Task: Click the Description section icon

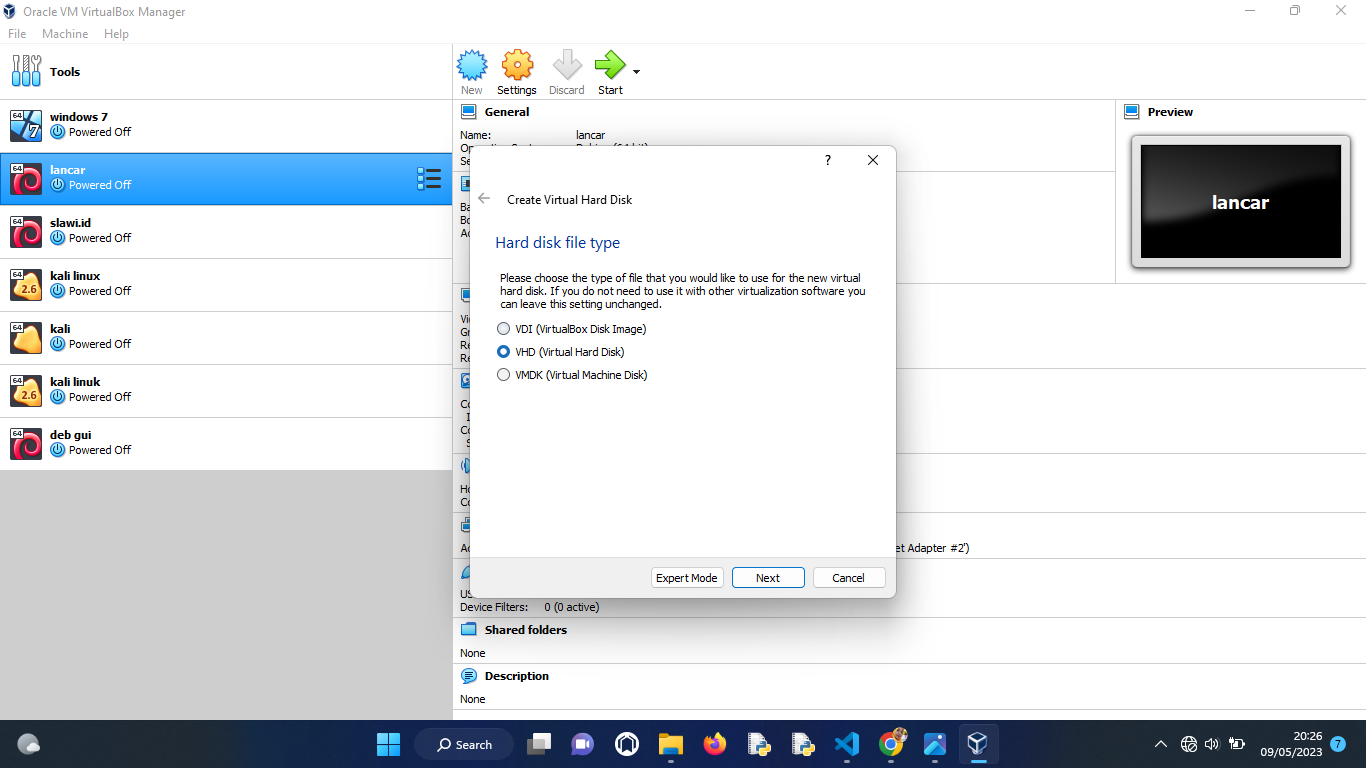Action: [x=468, y=676]
